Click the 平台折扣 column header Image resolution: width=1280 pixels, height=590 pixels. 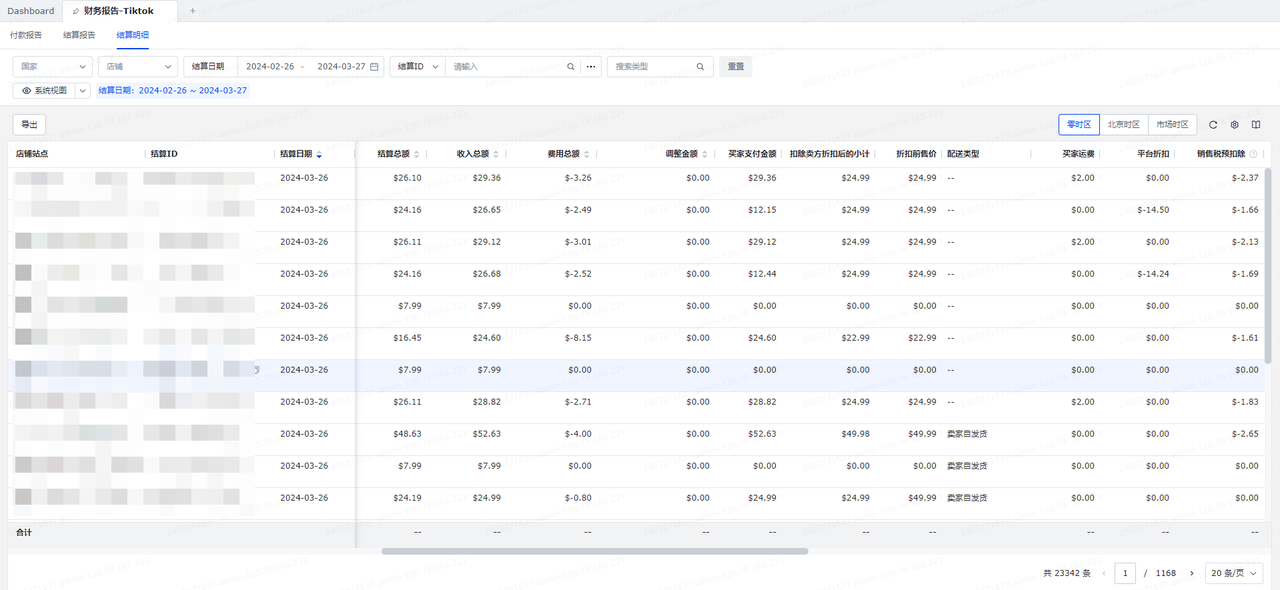click(1153, 154)
